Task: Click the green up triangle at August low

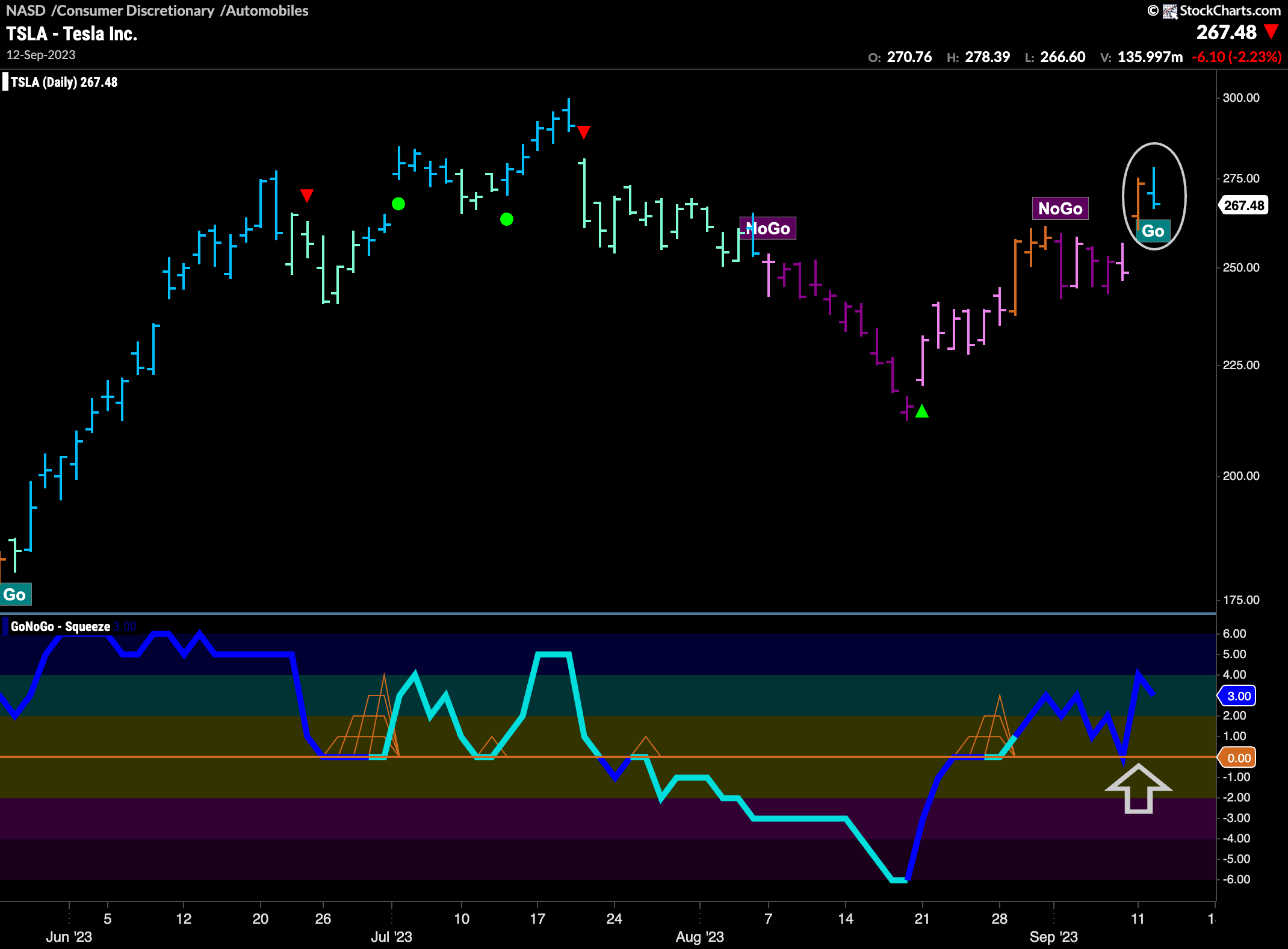Action: point(922,411)
